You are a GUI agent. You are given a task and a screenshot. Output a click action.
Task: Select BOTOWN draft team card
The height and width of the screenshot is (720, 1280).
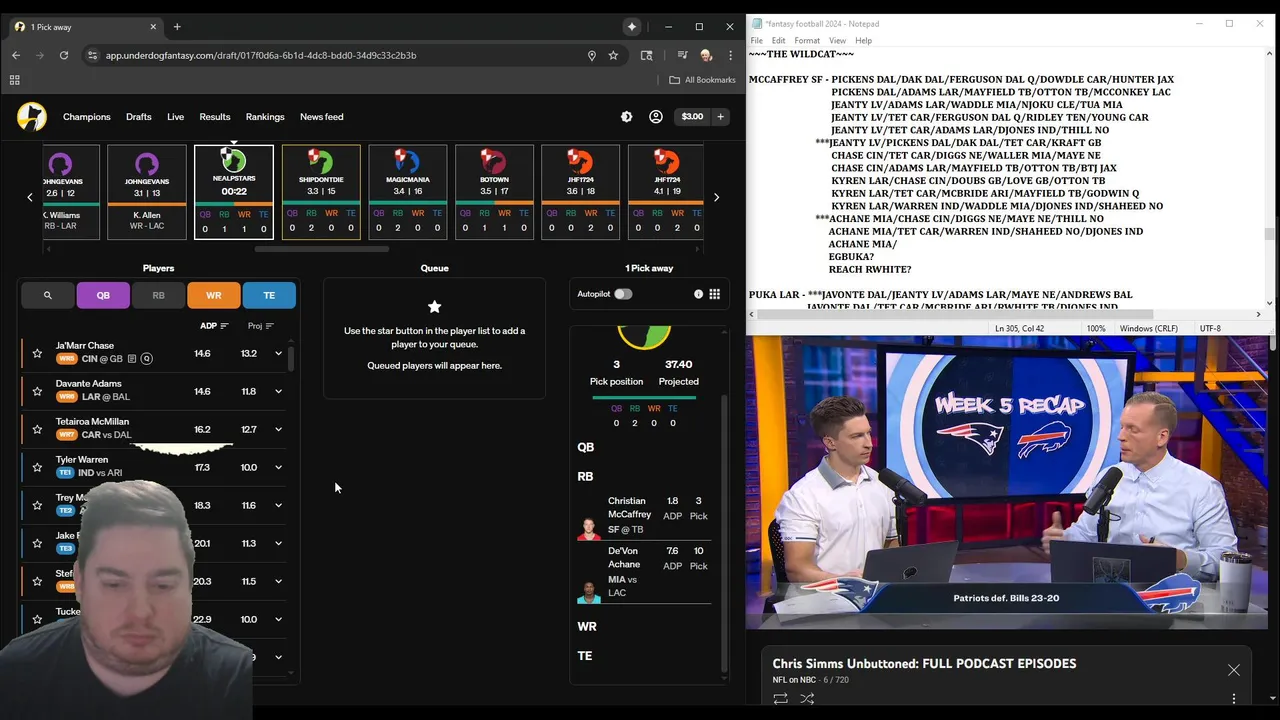(494, 192)
